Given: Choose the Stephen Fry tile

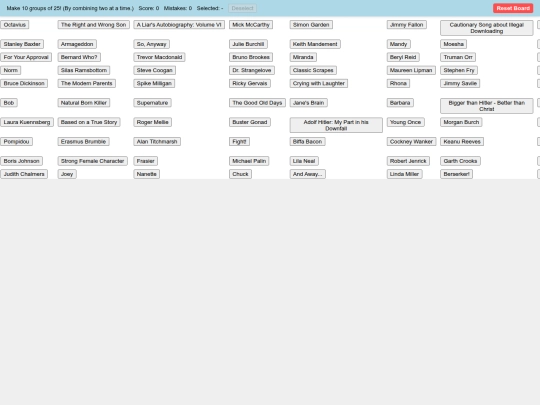Looking at the screenshot, I should click(459, 70).
